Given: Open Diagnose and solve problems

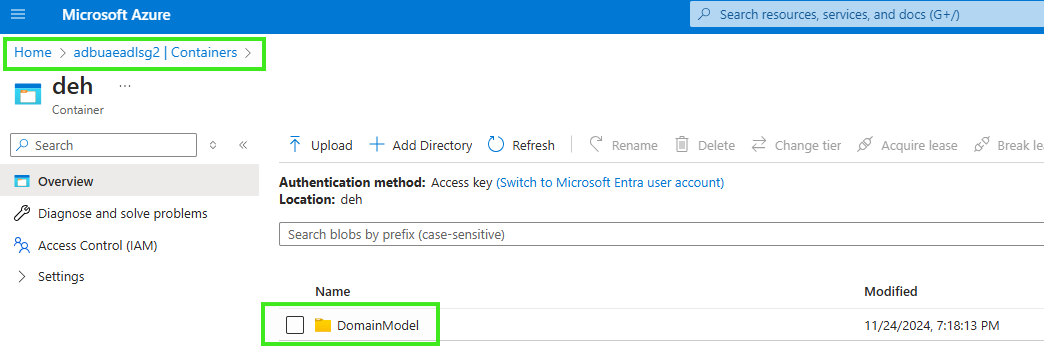Looking at the screenshot, I should (x=123, y=214).
